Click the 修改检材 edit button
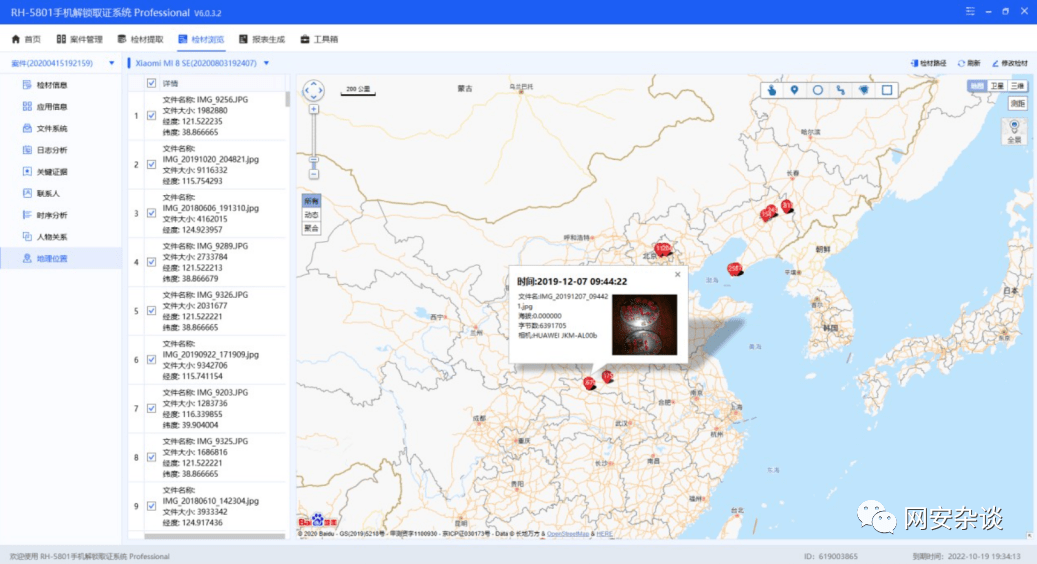This screenshot has width=1037, height=564. (1009, 63)
